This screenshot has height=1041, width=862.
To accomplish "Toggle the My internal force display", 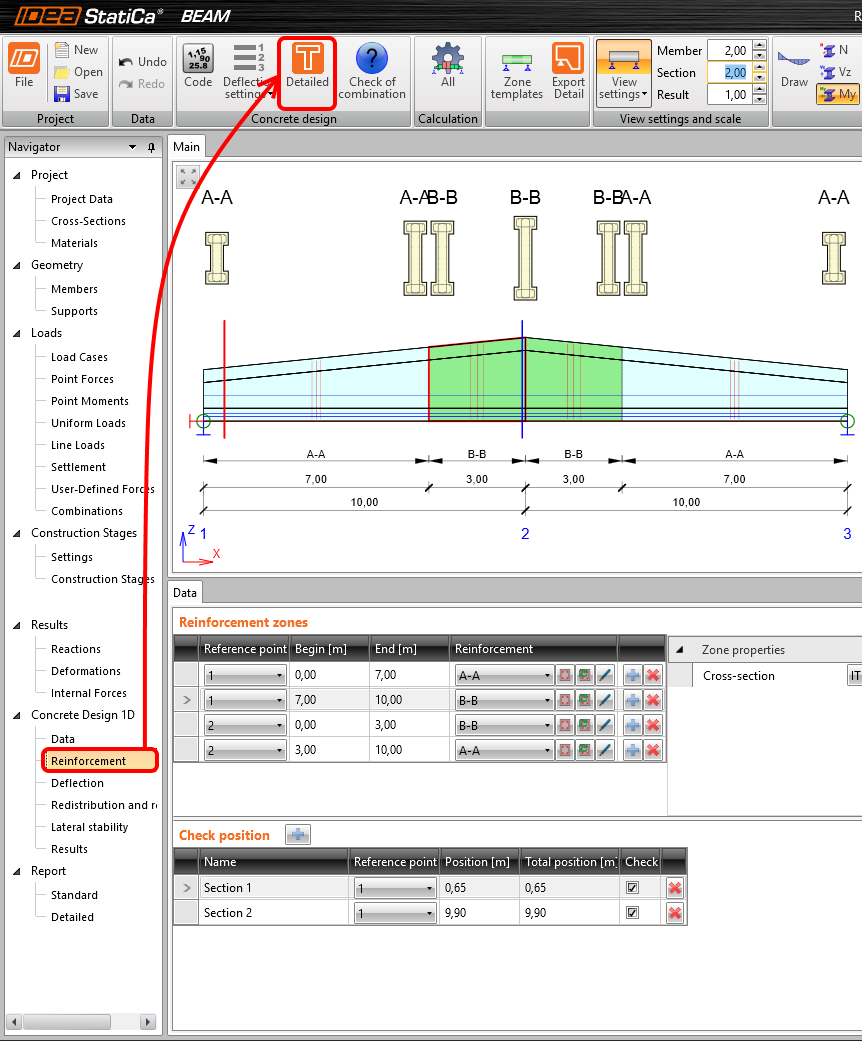I will pos(838,94).
